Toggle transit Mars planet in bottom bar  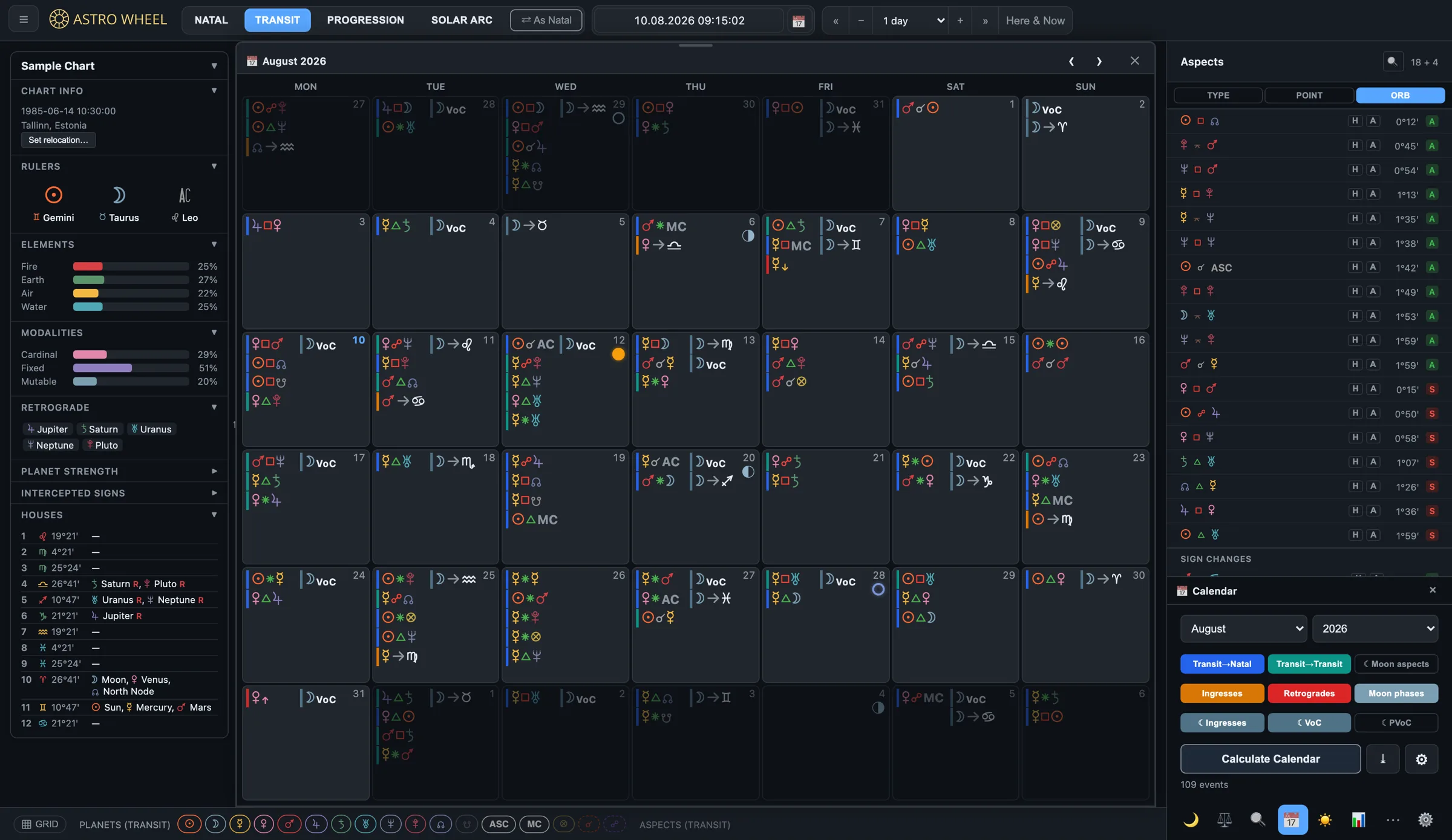[289, 824]
